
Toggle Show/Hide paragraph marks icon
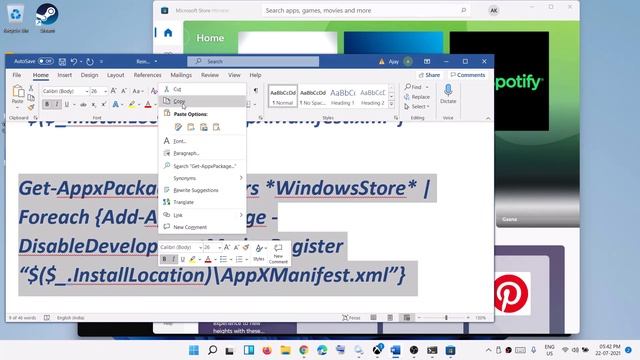256,90
